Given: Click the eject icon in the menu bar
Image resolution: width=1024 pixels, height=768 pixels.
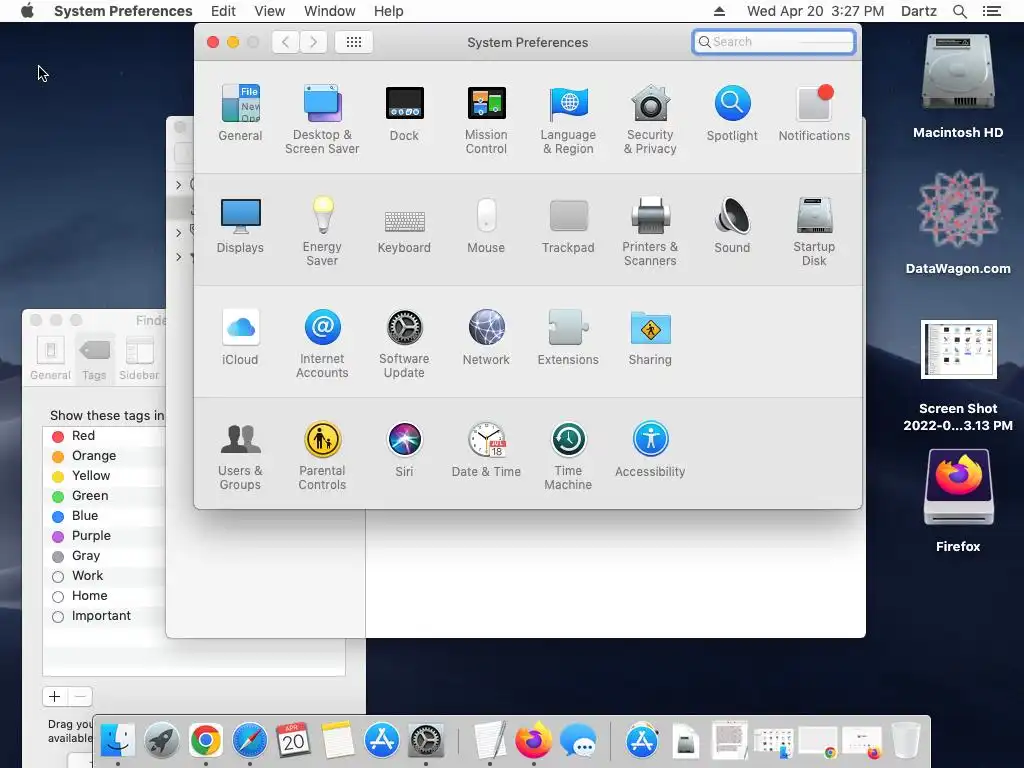Looking at the screenshot, I should pyautogui.click(x=719, y=11).
